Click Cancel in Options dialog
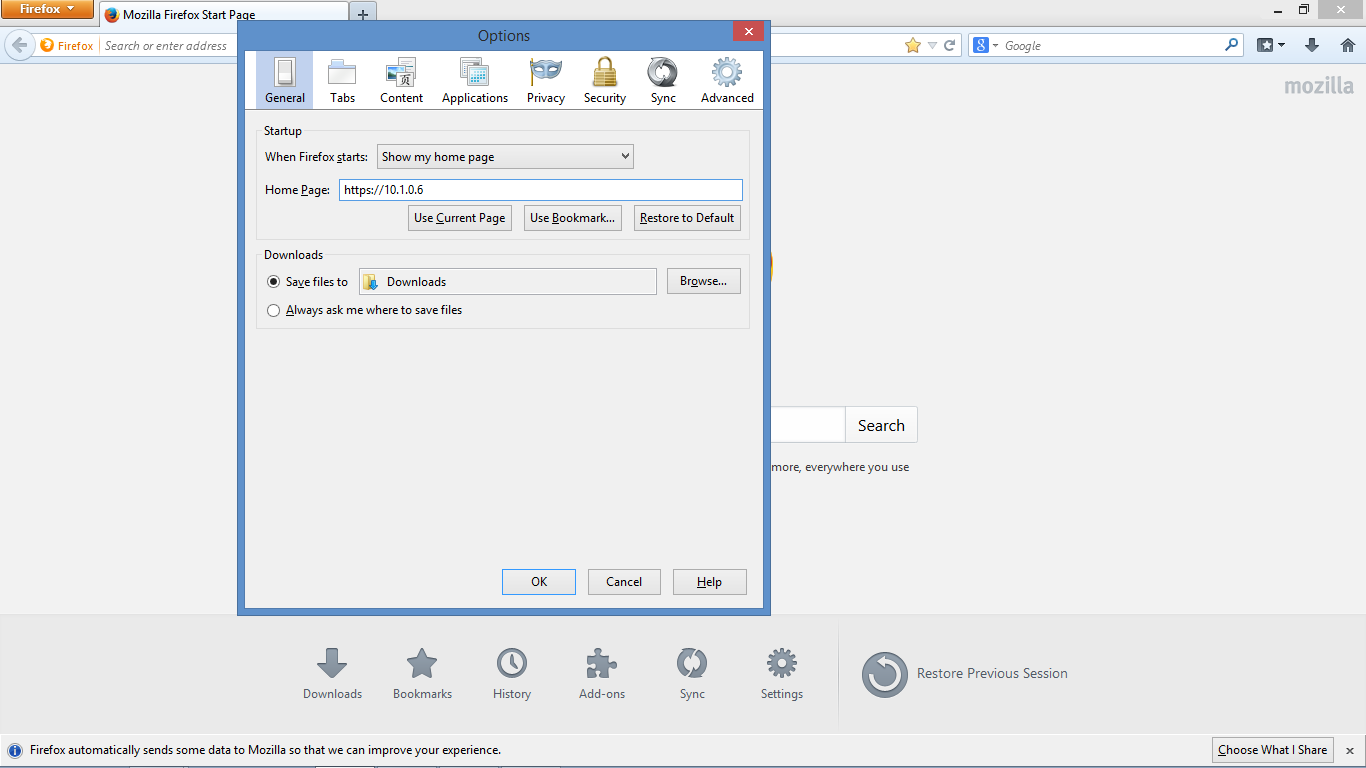This screenshot has height=768, width=1366. pos(624,582)
